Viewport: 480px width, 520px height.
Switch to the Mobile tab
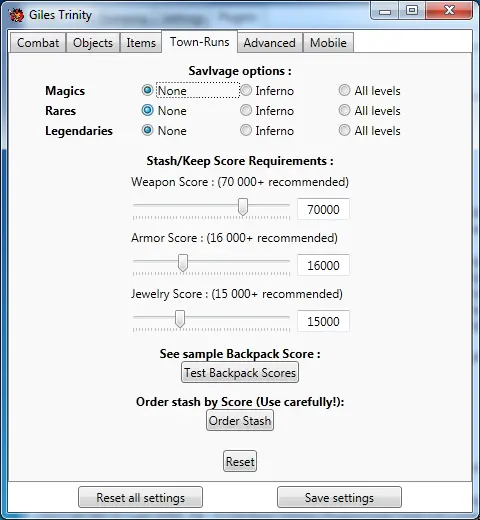[x=328, y=43]
